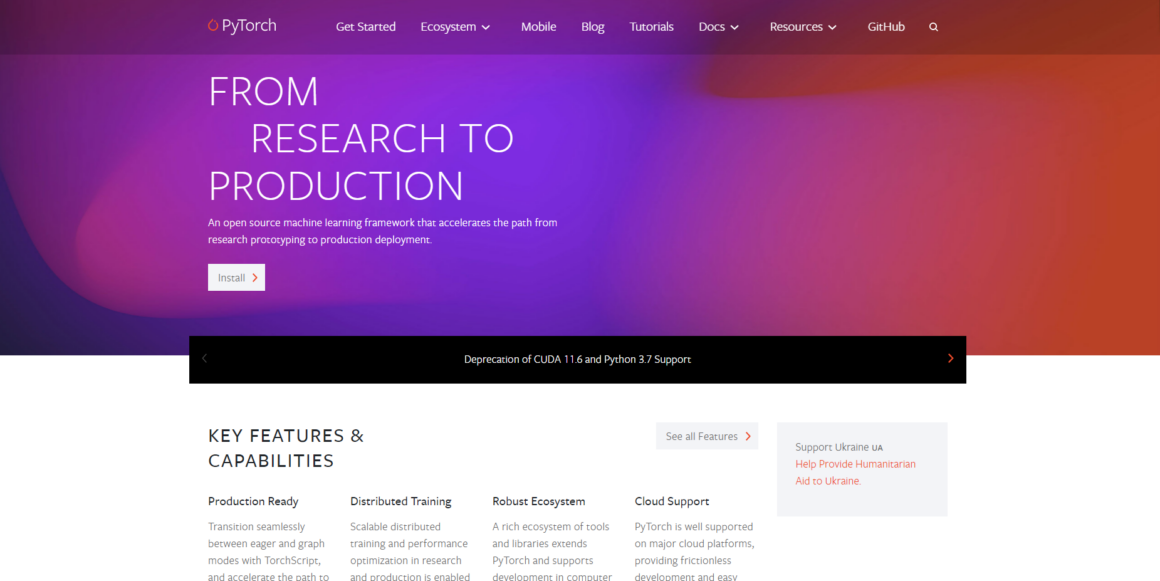Visit PyTorch on GitHub
Screen dimensions: 1160x581
(885, 27)
